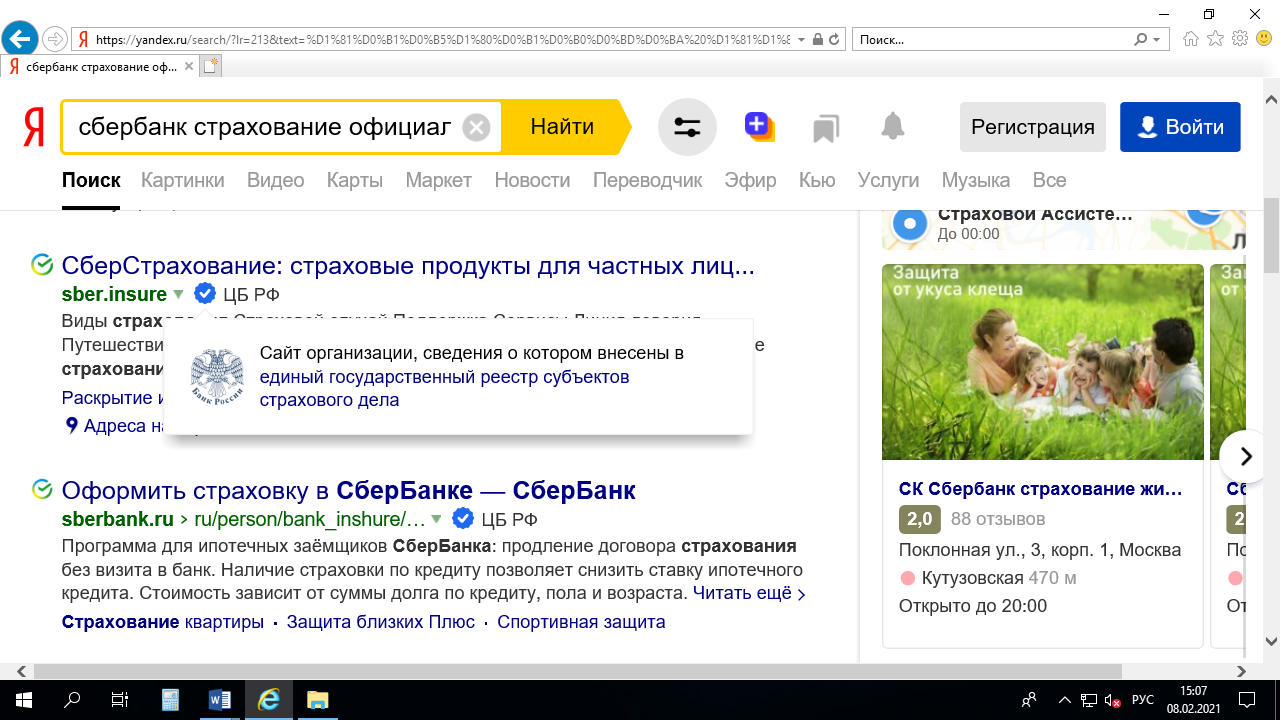Click the Войти login button
This screenshot has width=1280, height=720.
coord(1180,127)
